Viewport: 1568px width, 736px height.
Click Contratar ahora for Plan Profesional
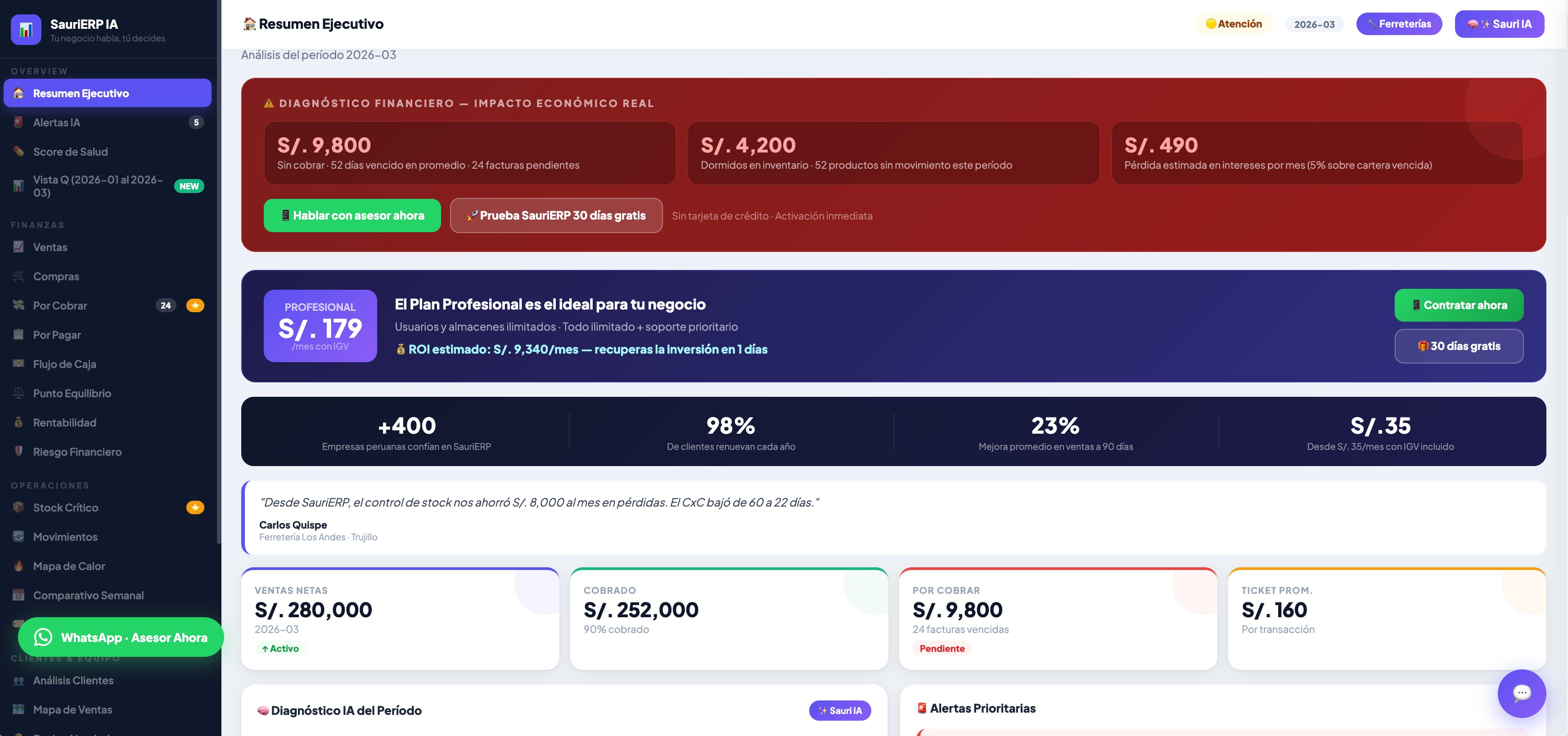[x=1459, y=305]
